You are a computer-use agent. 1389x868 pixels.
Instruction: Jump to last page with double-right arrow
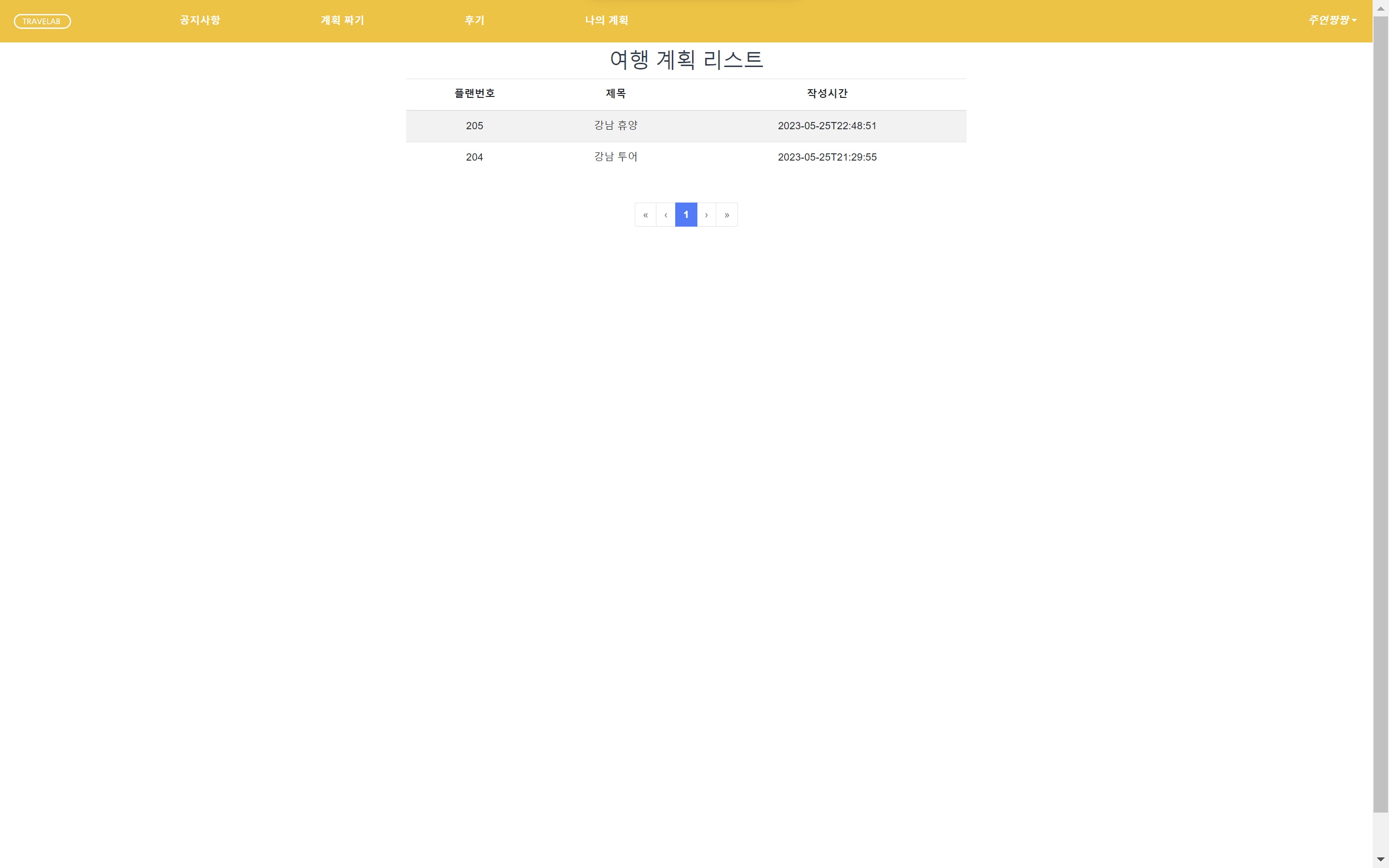pyautogui.click(x=727, y=214)
